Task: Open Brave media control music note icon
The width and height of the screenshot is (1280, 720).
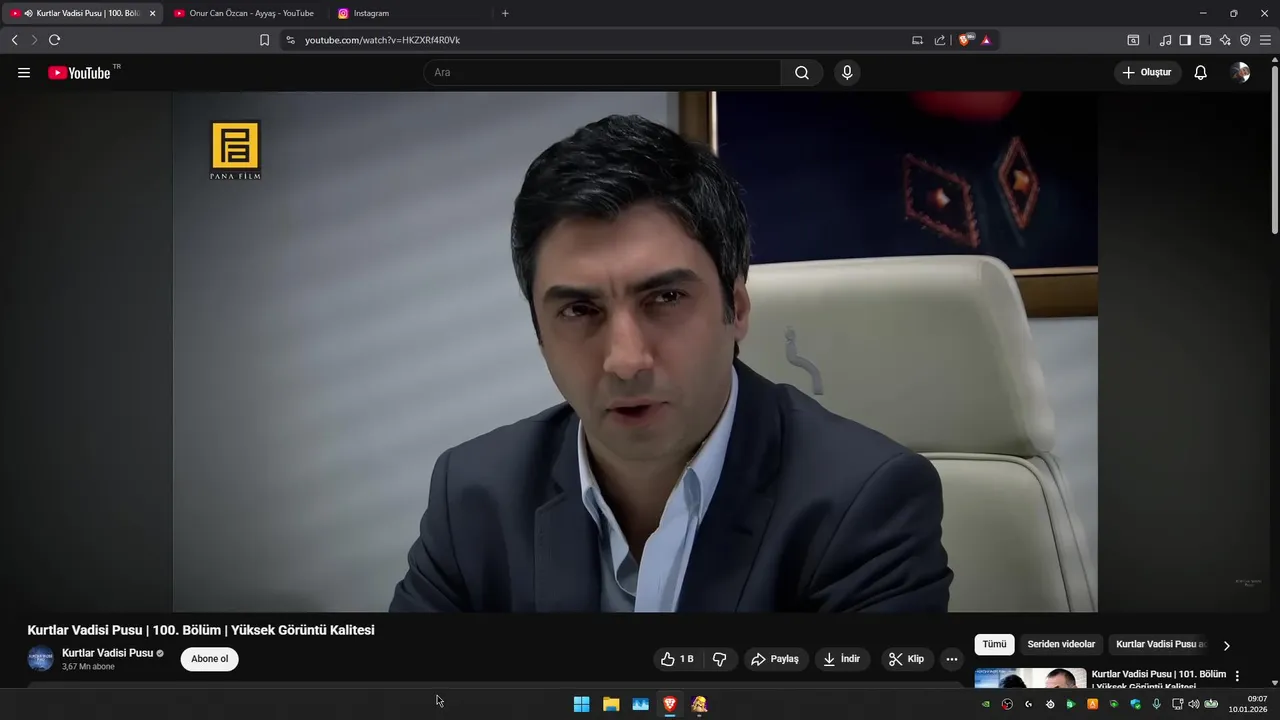Action: (x=1165, y=40)
